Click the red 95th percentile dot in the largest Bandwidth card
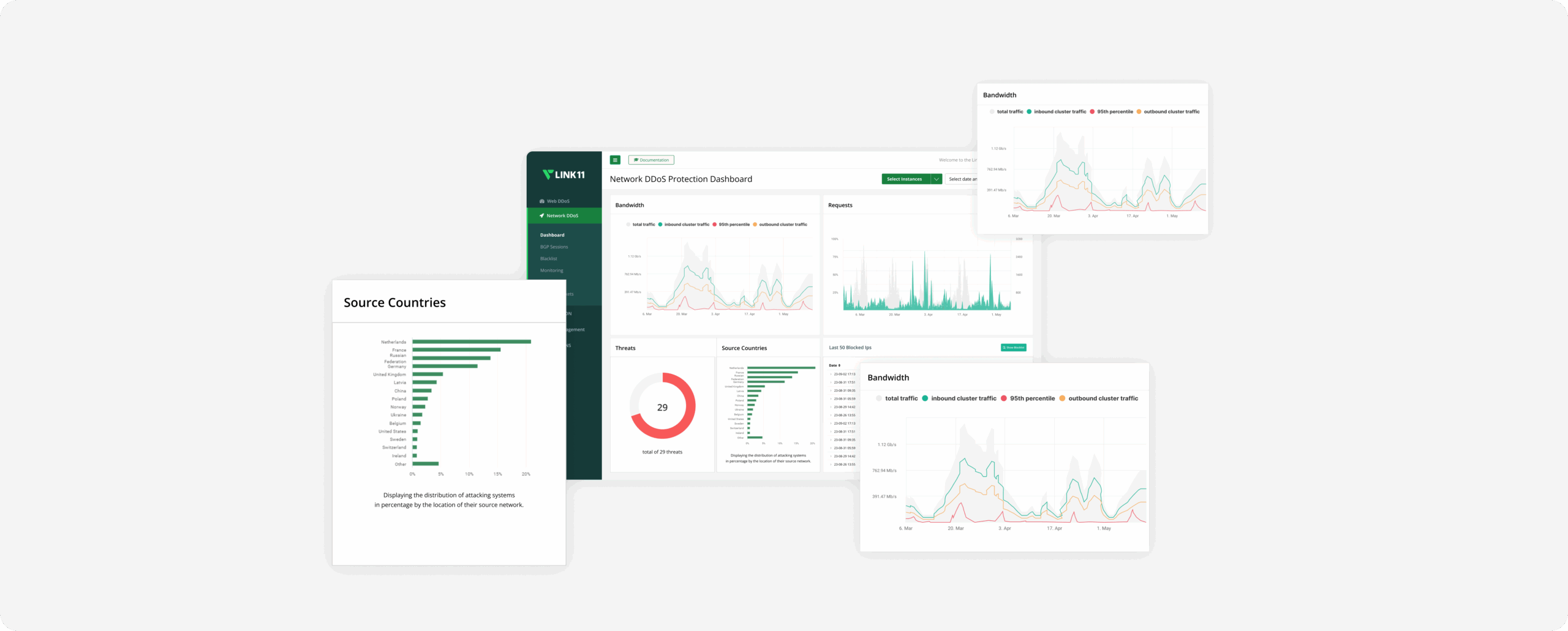1568x631 pixels. tap(1004, 398)
